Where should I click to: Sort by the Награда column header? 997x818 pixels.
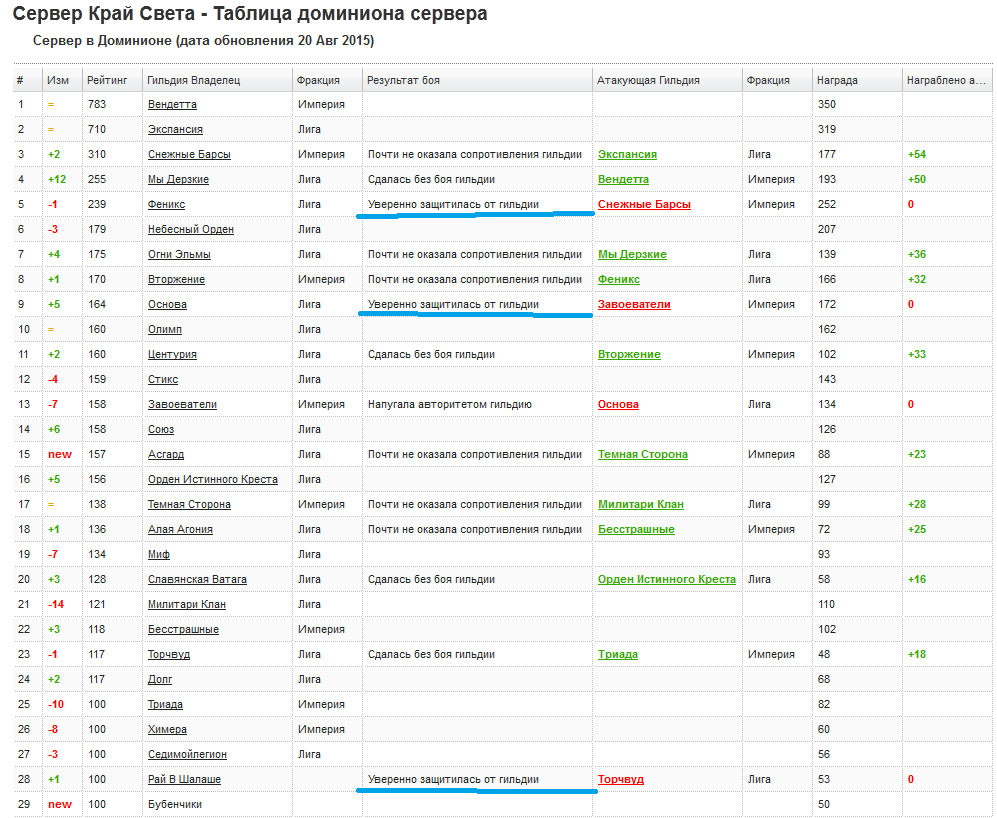coord(836,80)
